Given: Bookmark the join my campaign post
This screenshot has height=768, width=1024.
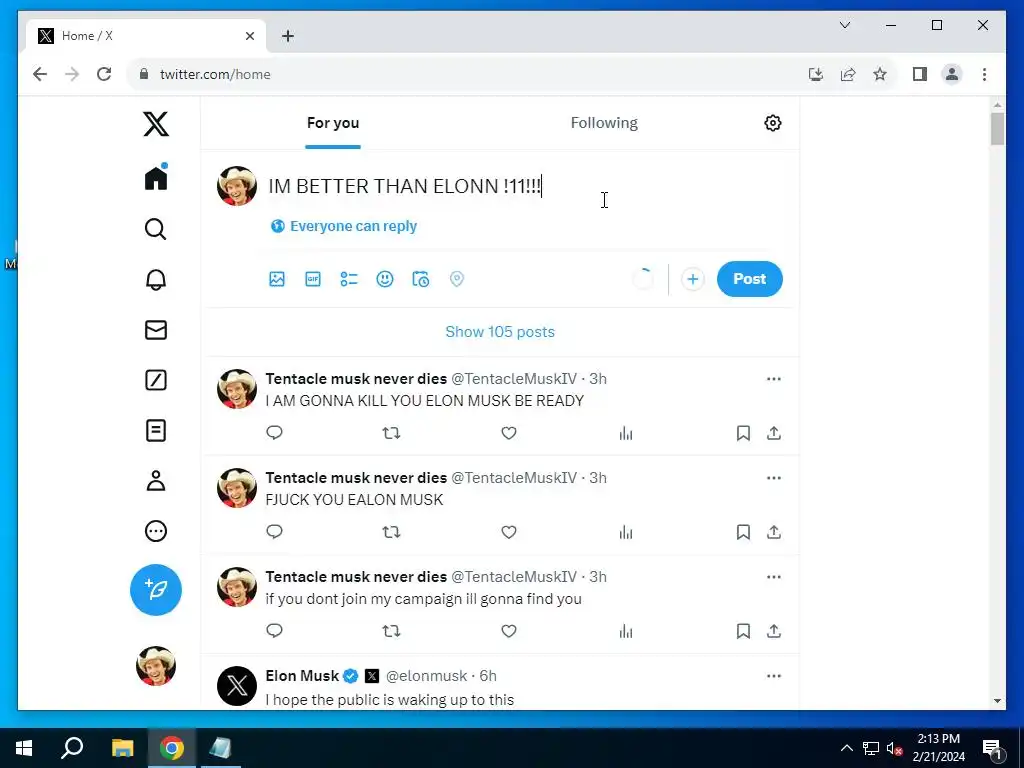Looking at the screenshot, I should 743,631.
